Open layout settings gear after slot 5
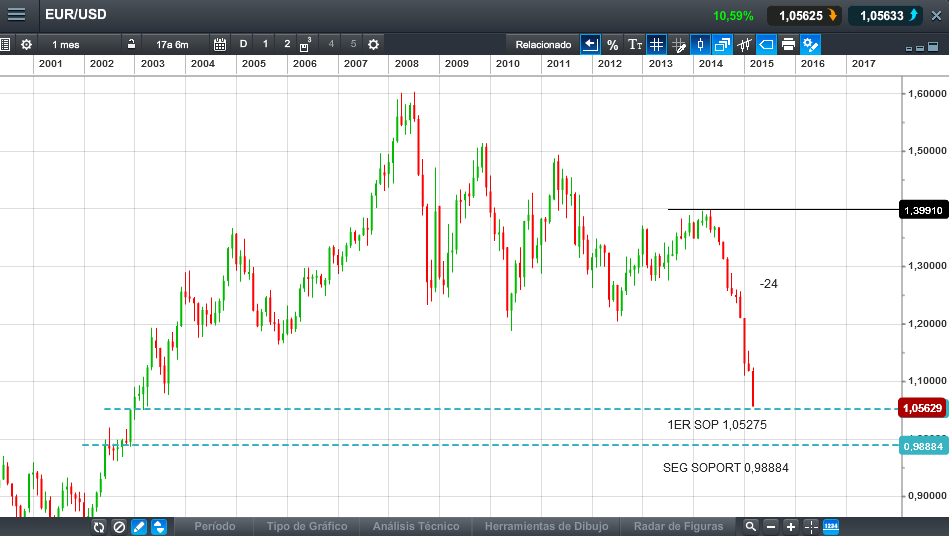 [x=373, y=44]
